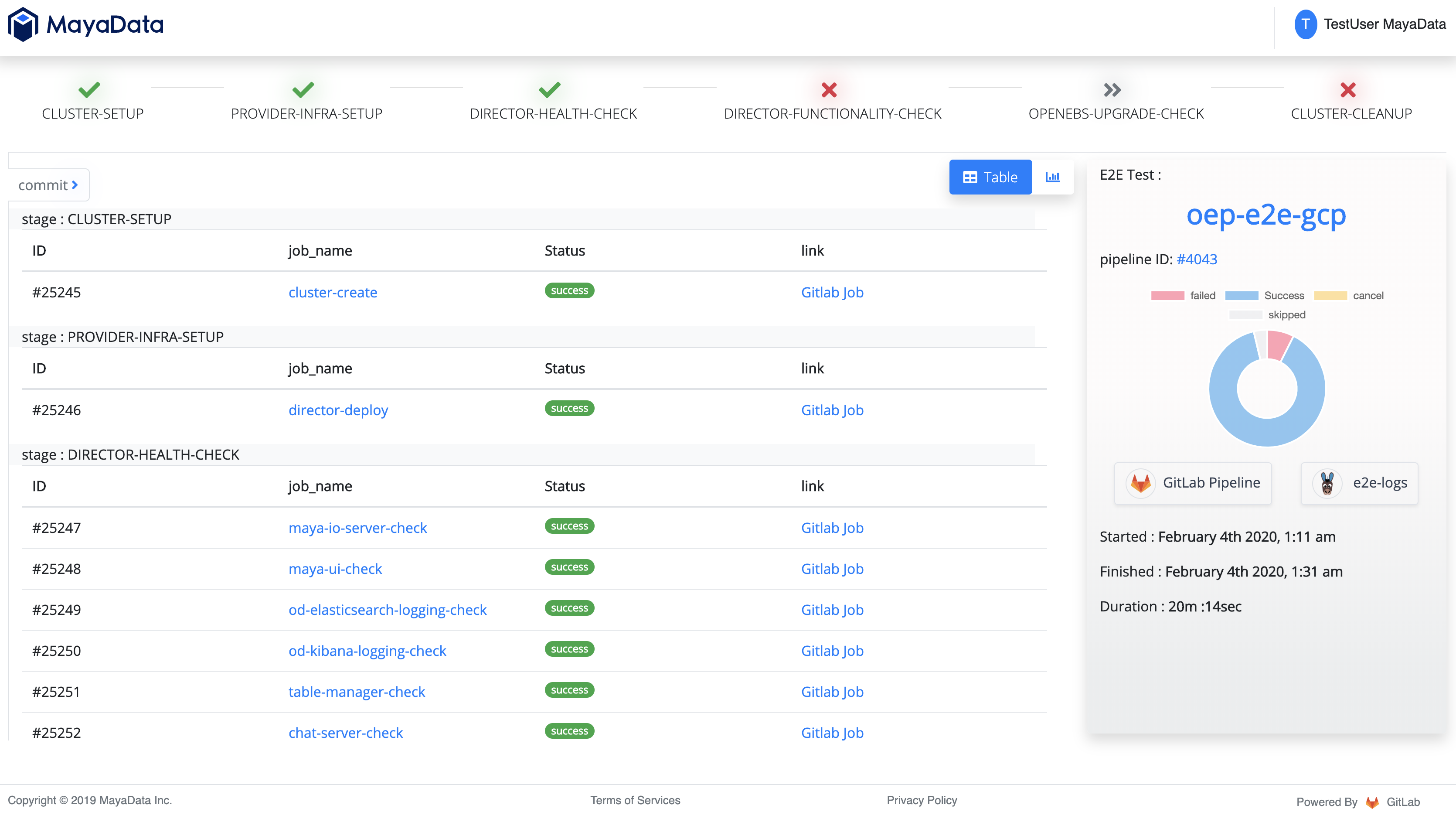1456x819 pixels.
Task: Click the DIRECTOR-HEALTH-CHECK checkmark icon
Action: [550, 89]
